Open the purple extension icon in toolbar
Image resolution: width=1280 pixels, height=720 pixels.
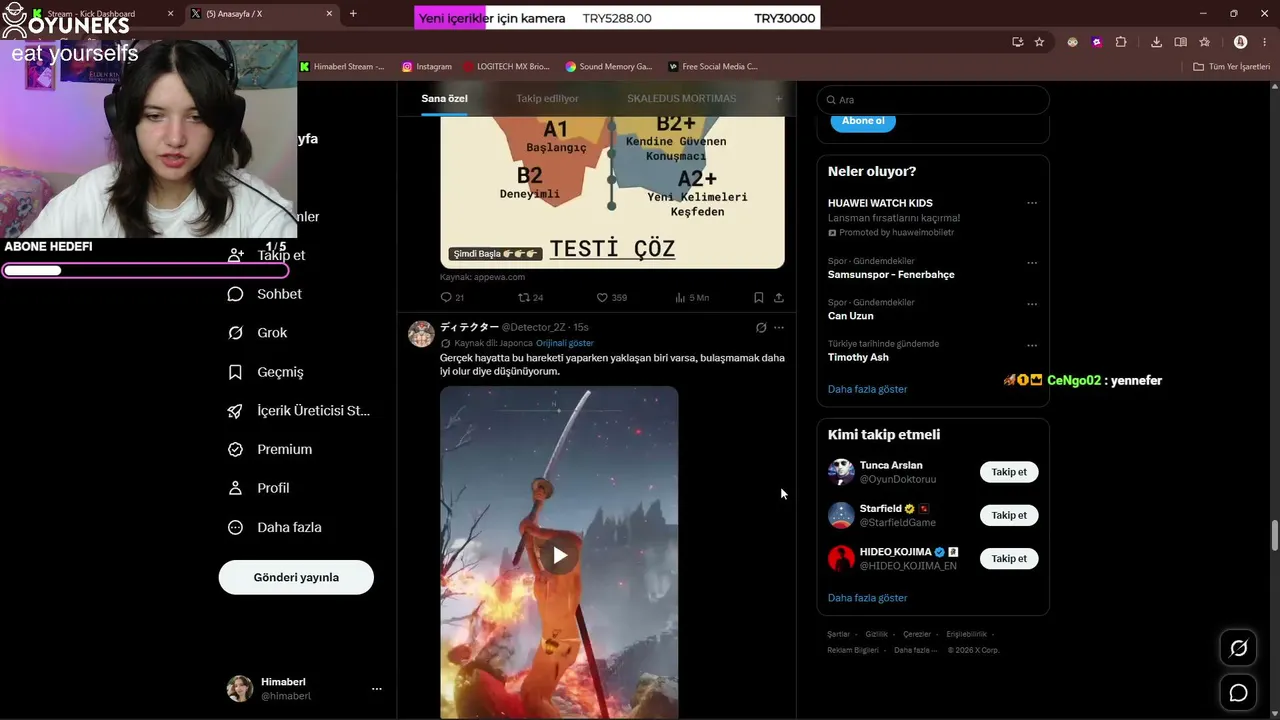coord(1096,42)
